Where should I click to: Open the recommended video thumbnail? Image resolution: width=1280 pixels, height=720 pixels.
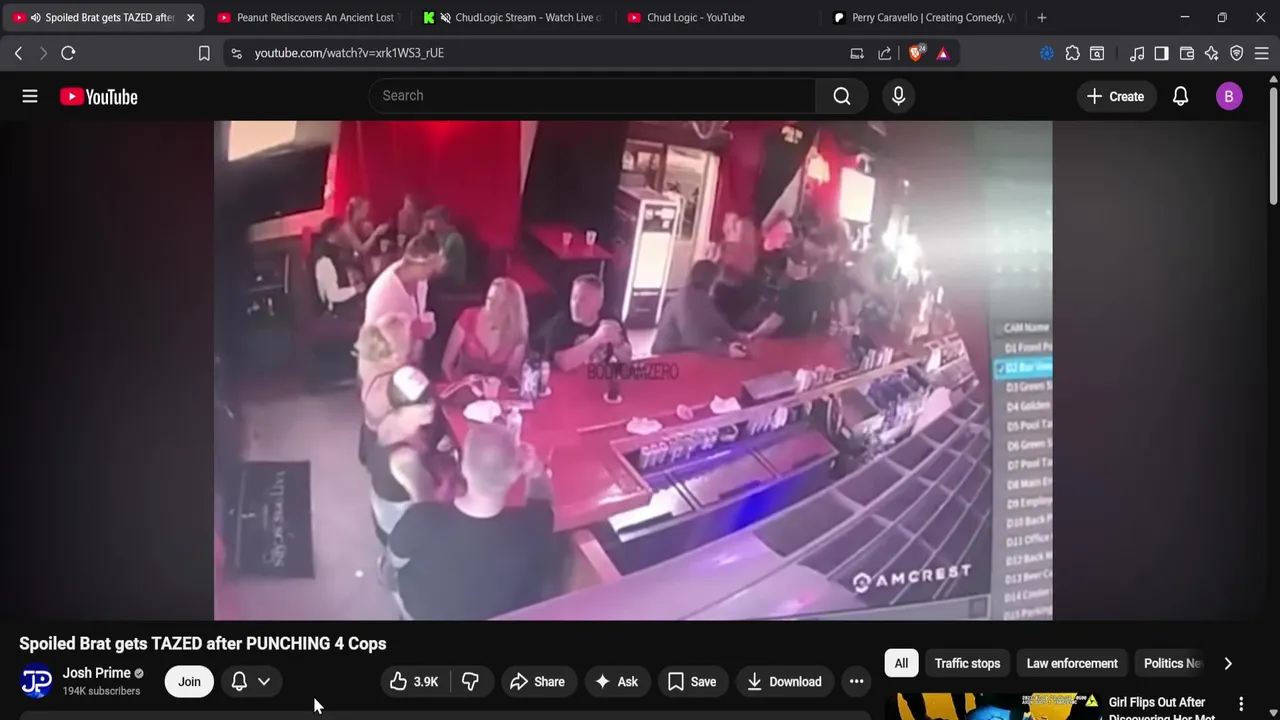click(x=992, y=706)
